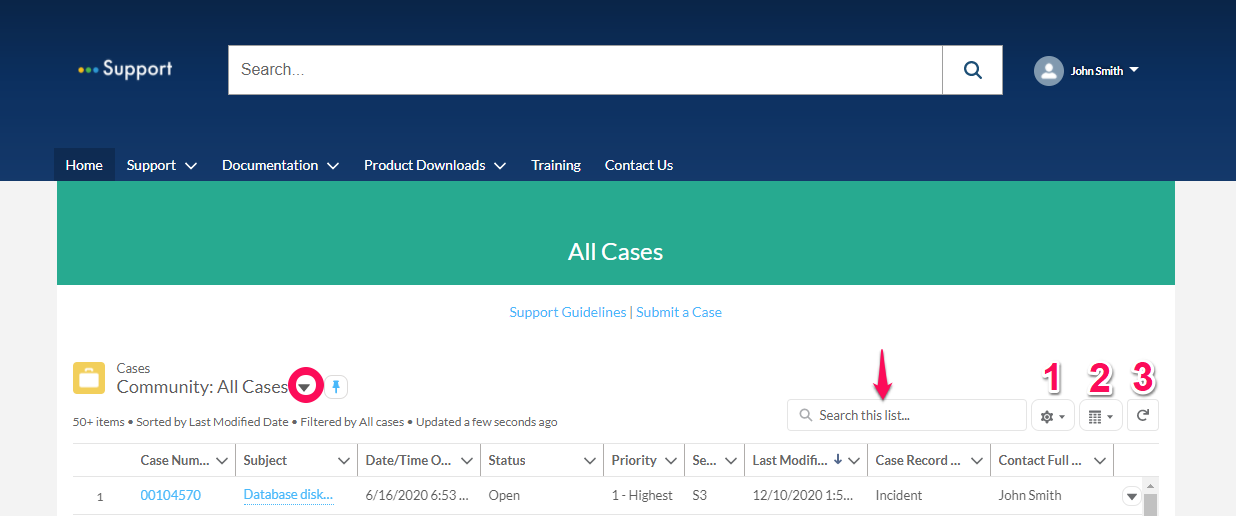This screenshot has height=516, width=1236.
Task: Open the Database disk subject link
Action: (x=288, y=495)
